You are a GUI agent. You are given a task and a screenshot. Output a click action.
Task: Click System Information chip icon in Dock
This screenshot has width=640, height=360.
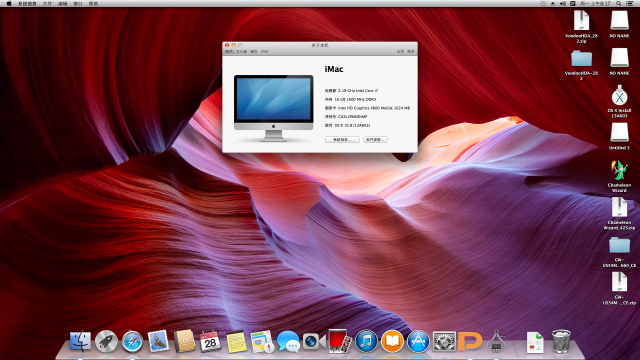point(496,341)
